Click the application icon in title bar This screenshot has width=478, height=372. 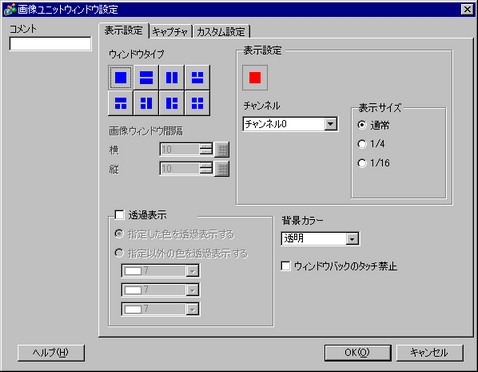[10, 9]
